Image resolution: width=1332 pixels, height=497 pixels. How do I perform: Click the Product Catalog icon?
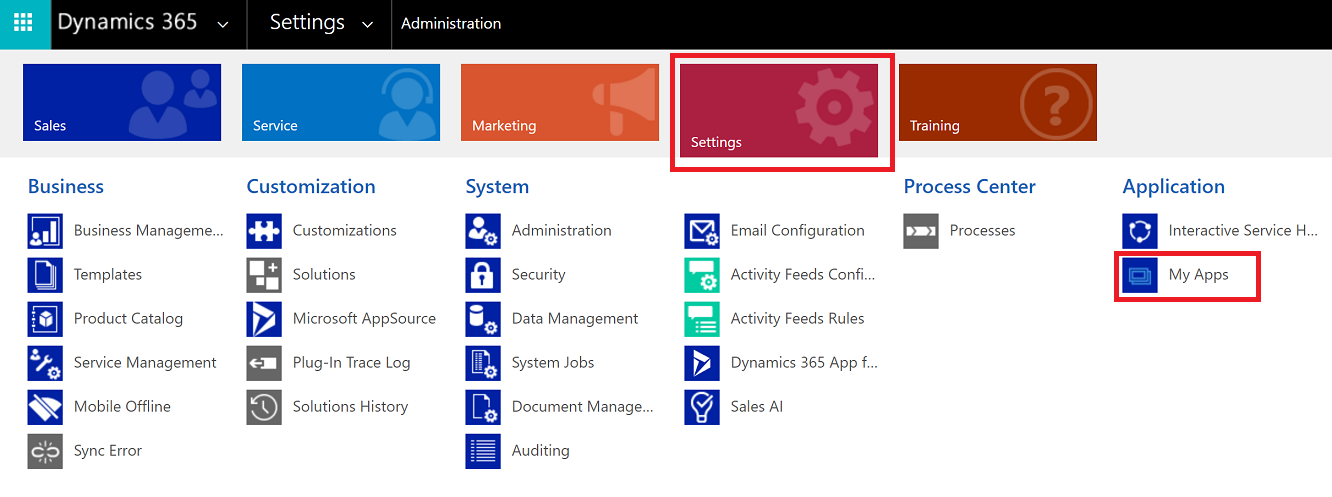pyautogui.click(x=45, y=319)
